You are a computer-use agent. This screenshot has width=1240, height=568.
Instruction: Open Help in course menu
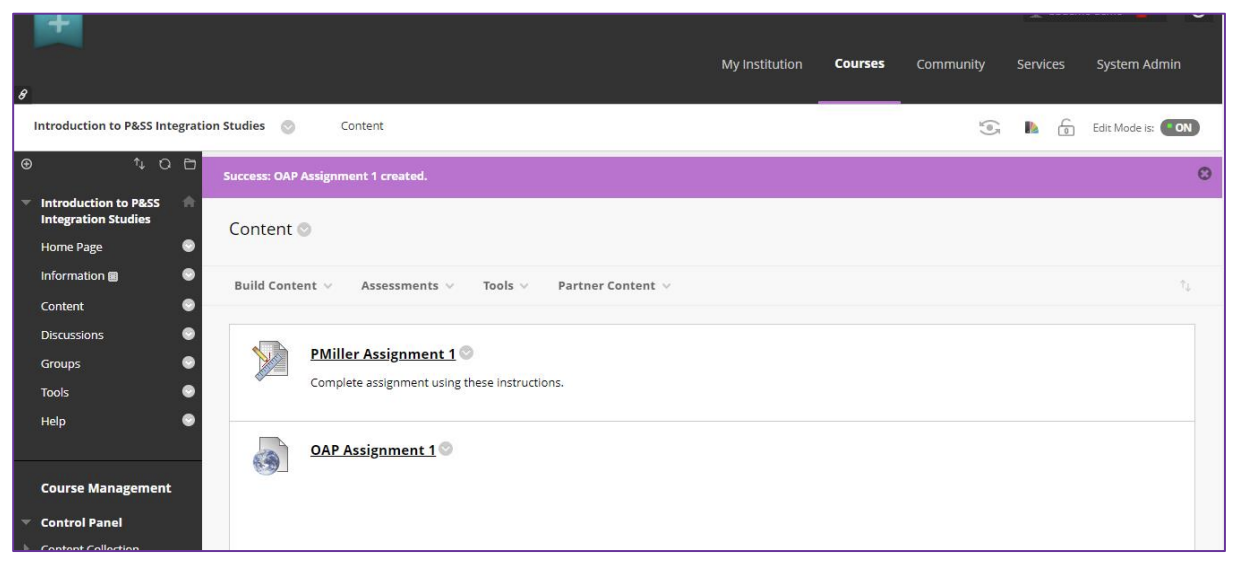click(x=52, y=421)
